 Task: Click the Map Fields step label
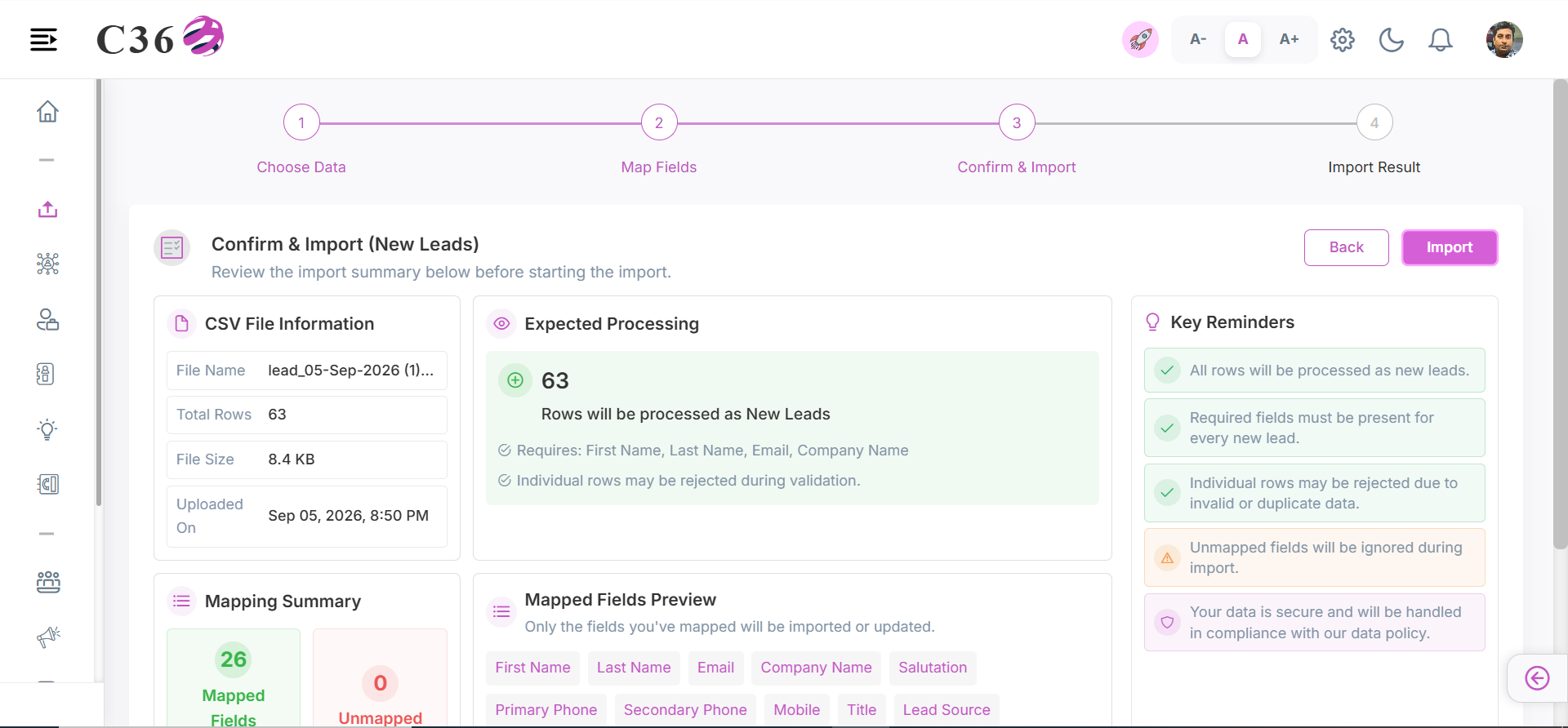pos(659,167)
